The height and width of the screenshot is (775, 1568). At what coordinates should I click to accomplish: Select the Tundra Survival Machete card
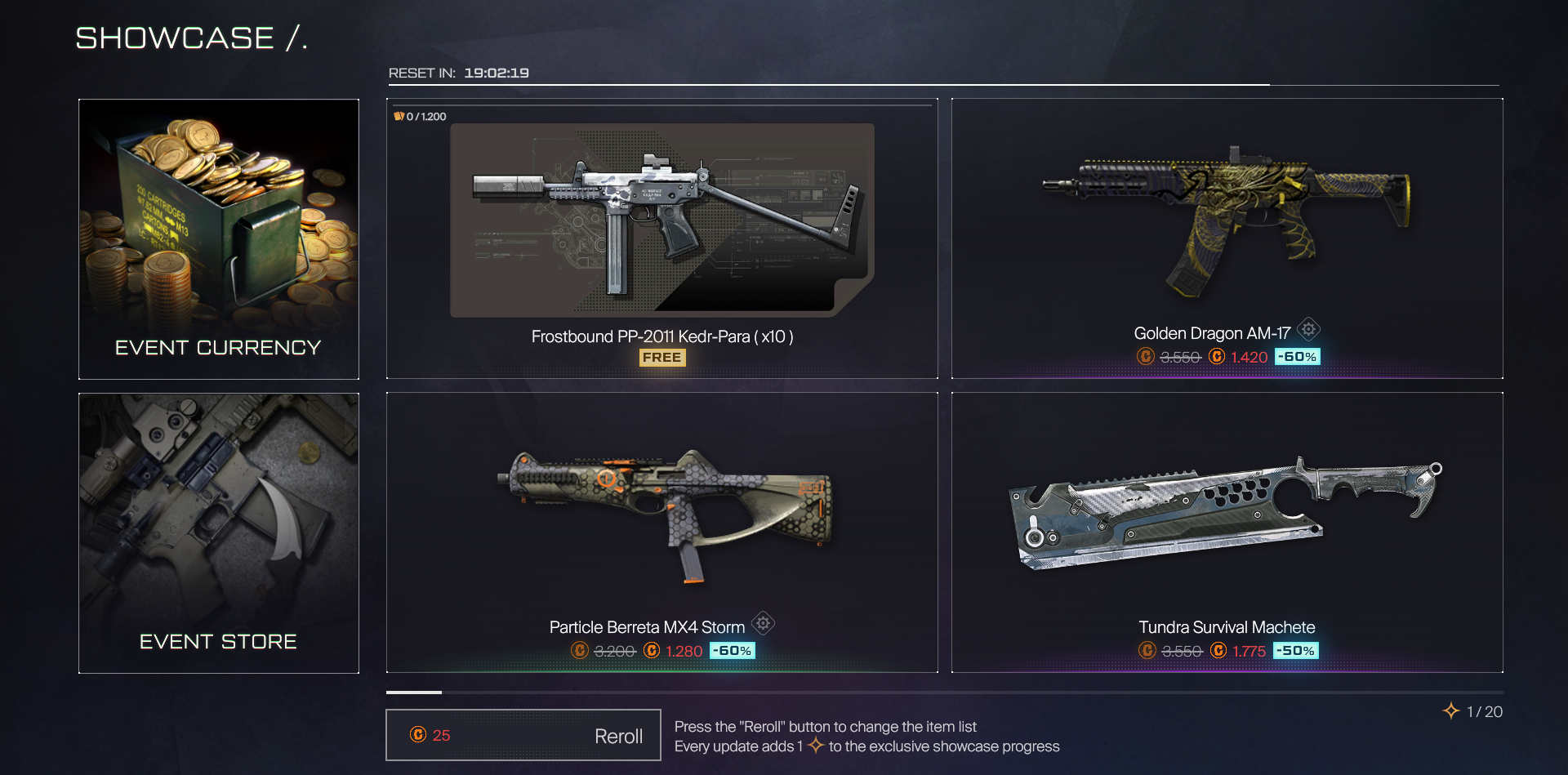[1227, 532]
